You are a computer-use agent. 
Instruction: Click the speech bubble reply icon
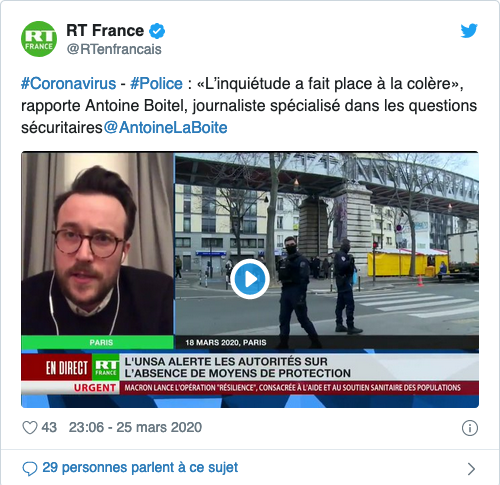30,468
